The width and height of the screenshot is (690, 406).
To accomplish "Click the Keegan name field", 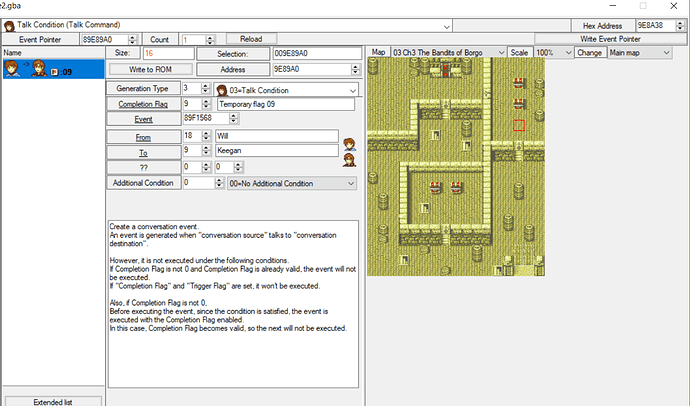I will (277, 150).
